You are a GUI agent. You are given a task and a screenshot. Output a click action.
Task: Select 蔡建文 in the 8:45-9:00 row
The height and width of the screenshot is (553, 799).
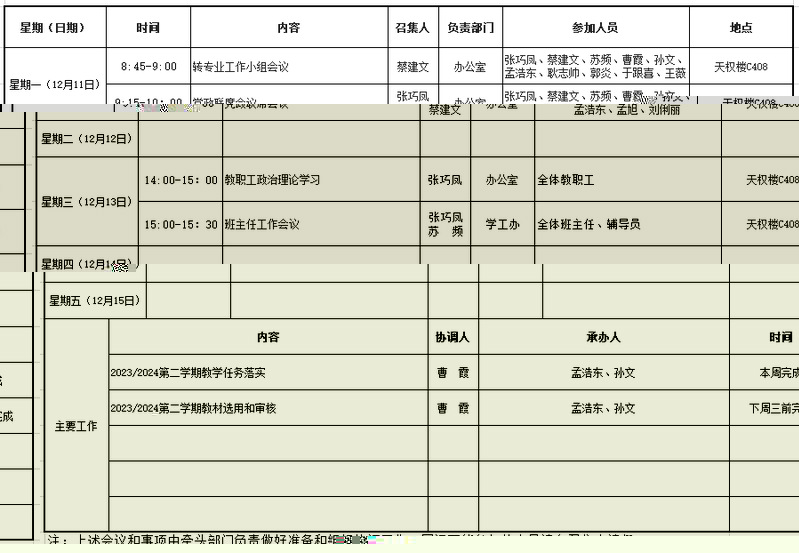tap(413, 66)
